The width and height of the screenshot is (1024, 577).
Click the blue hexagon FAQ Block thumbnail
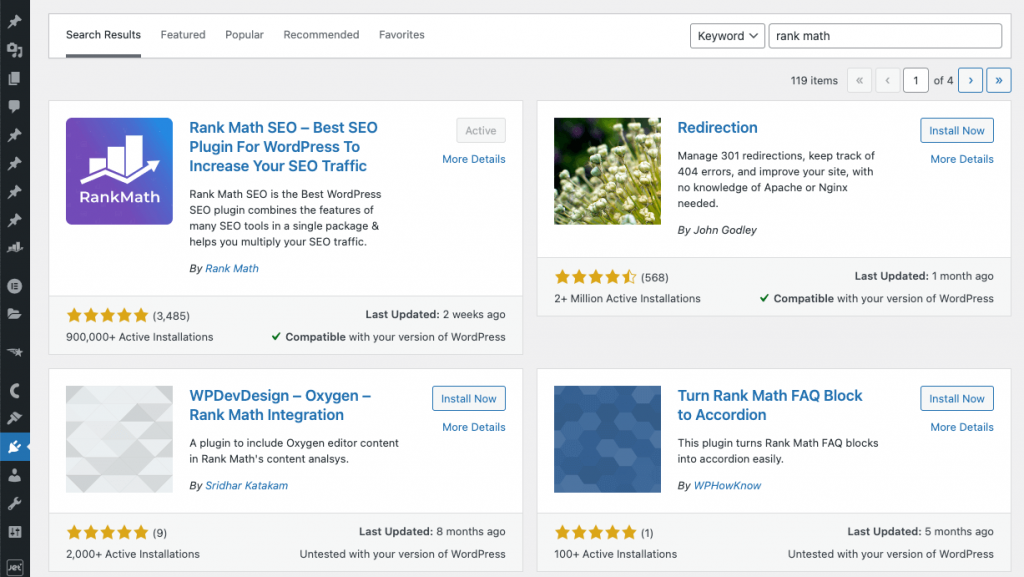point(607,439)
